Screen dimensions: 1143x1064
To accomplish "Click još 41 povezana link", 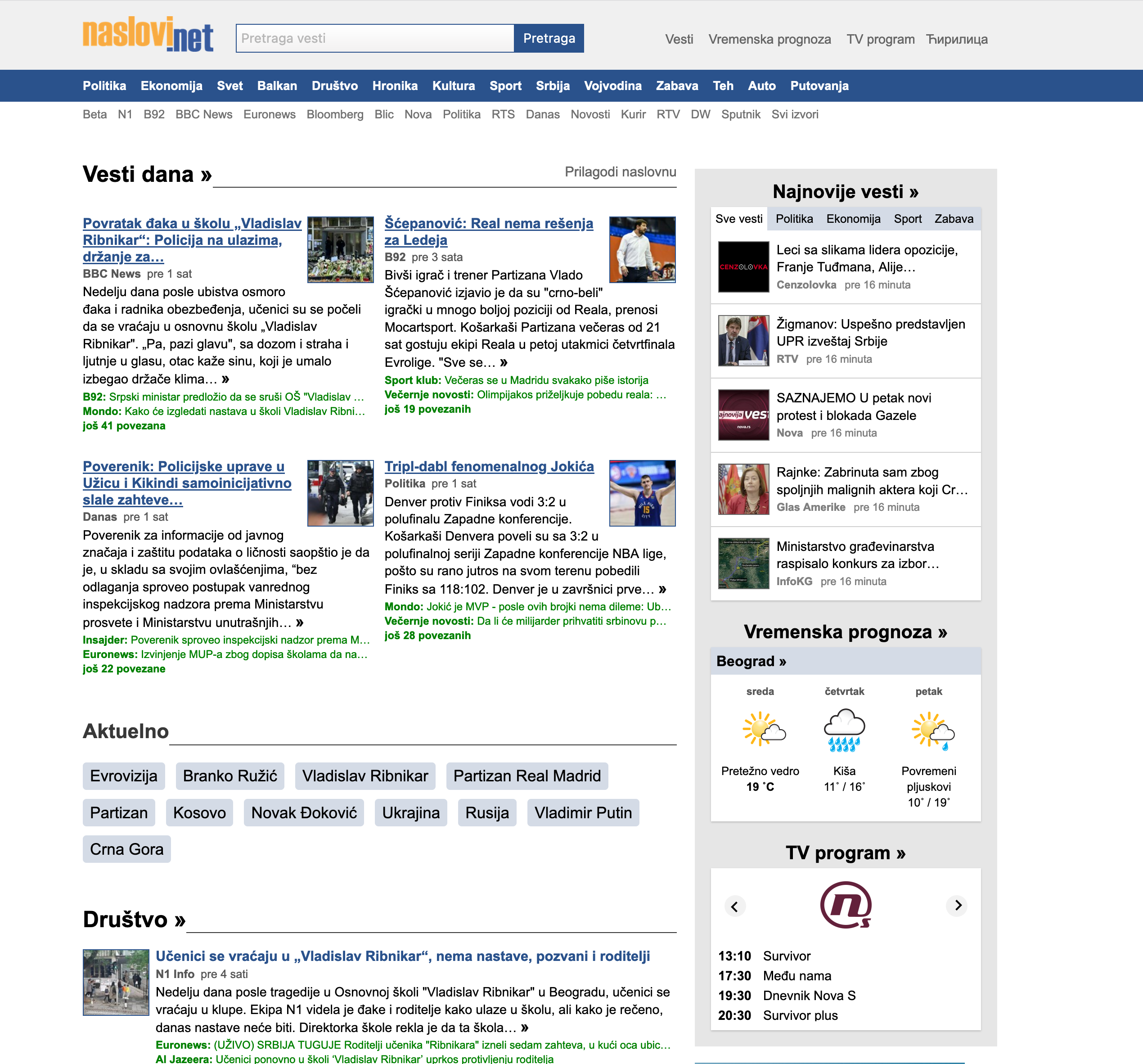I will pos(124,426).
